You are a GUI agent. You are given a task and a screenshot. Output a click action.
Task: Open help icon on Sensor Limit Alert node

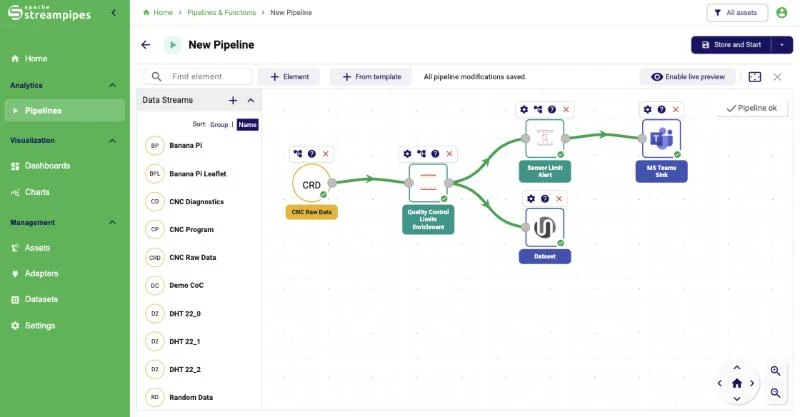552,109
